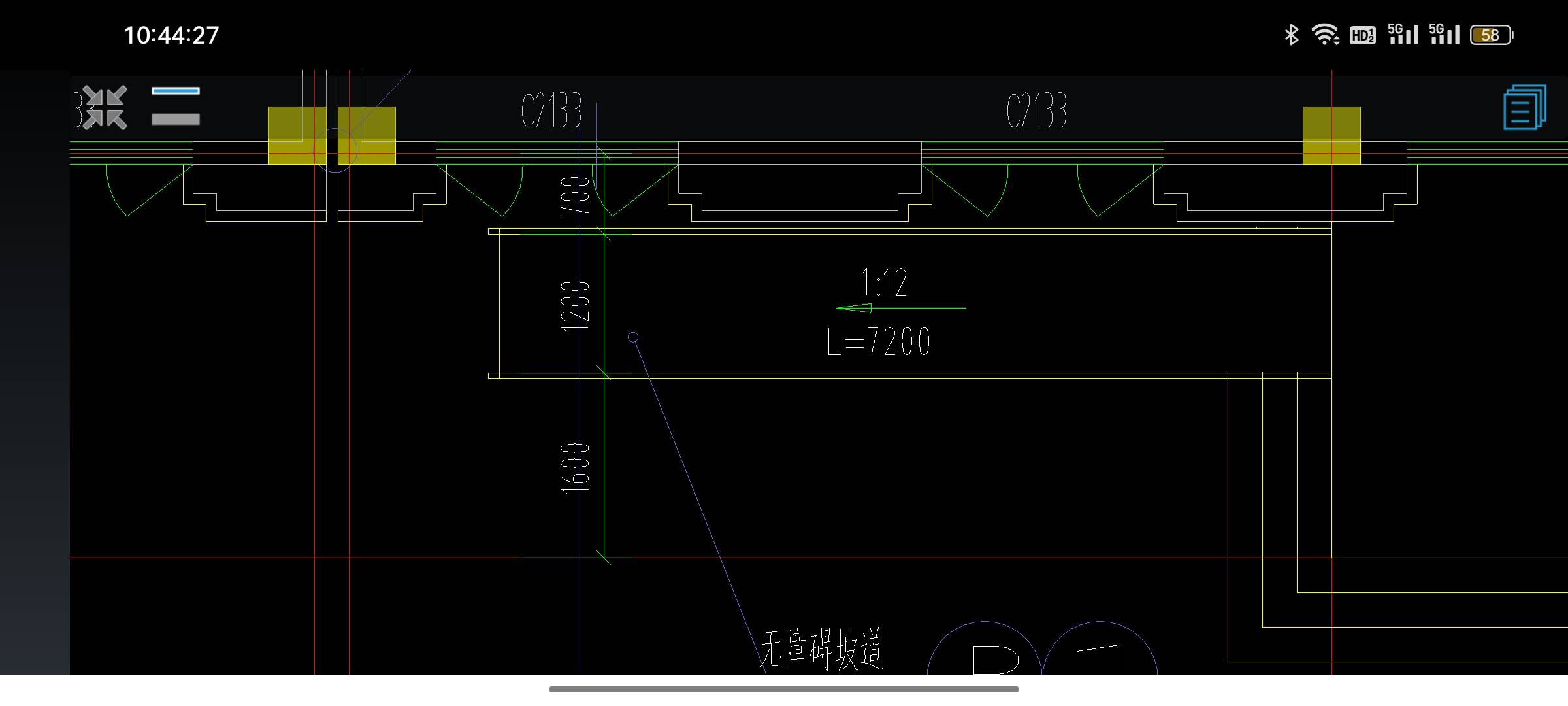Tap the battery level indicator

(1492, 35)
